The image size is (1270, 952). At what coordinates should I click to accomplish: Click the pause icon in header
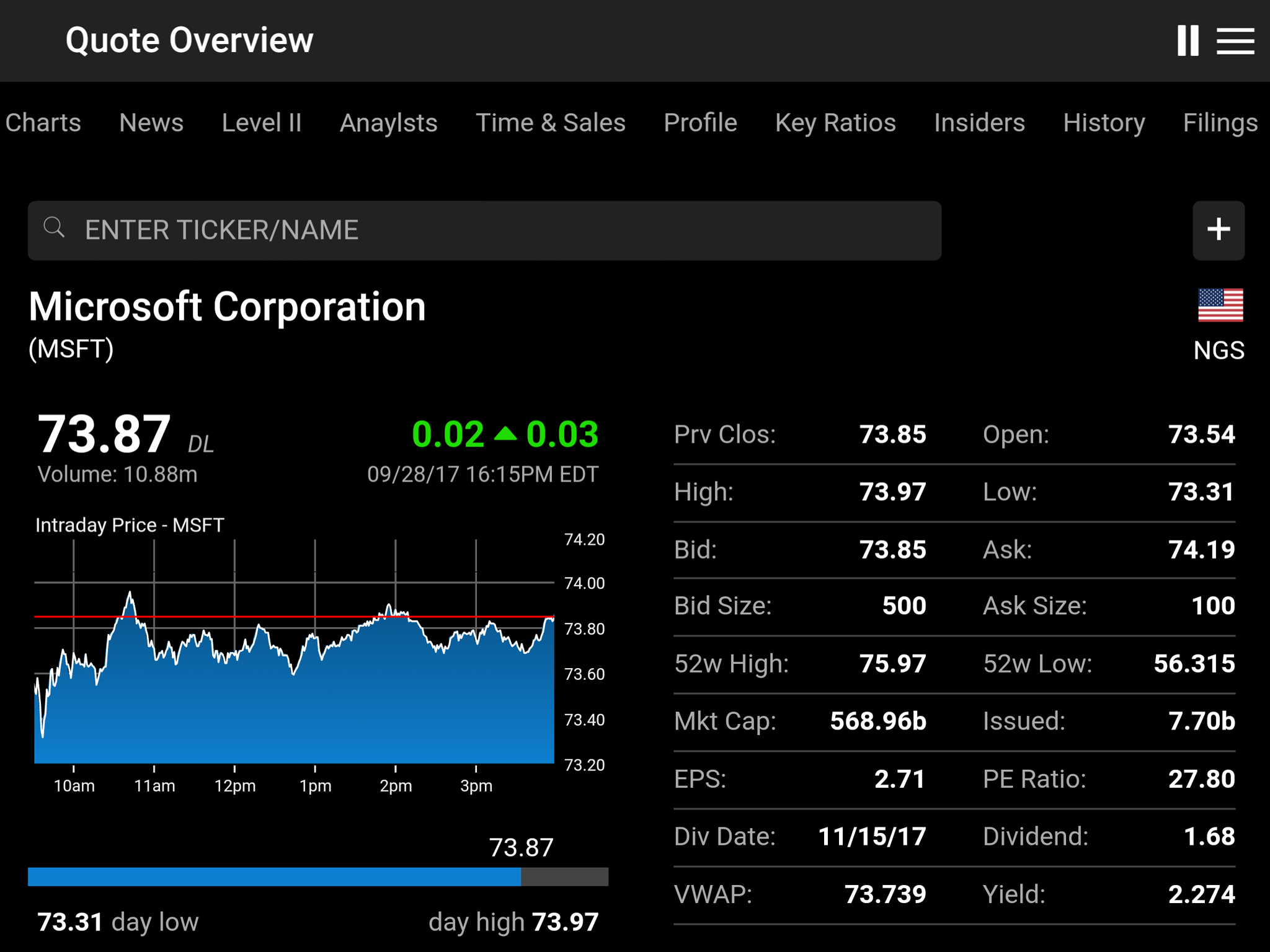click(1188, 41)
